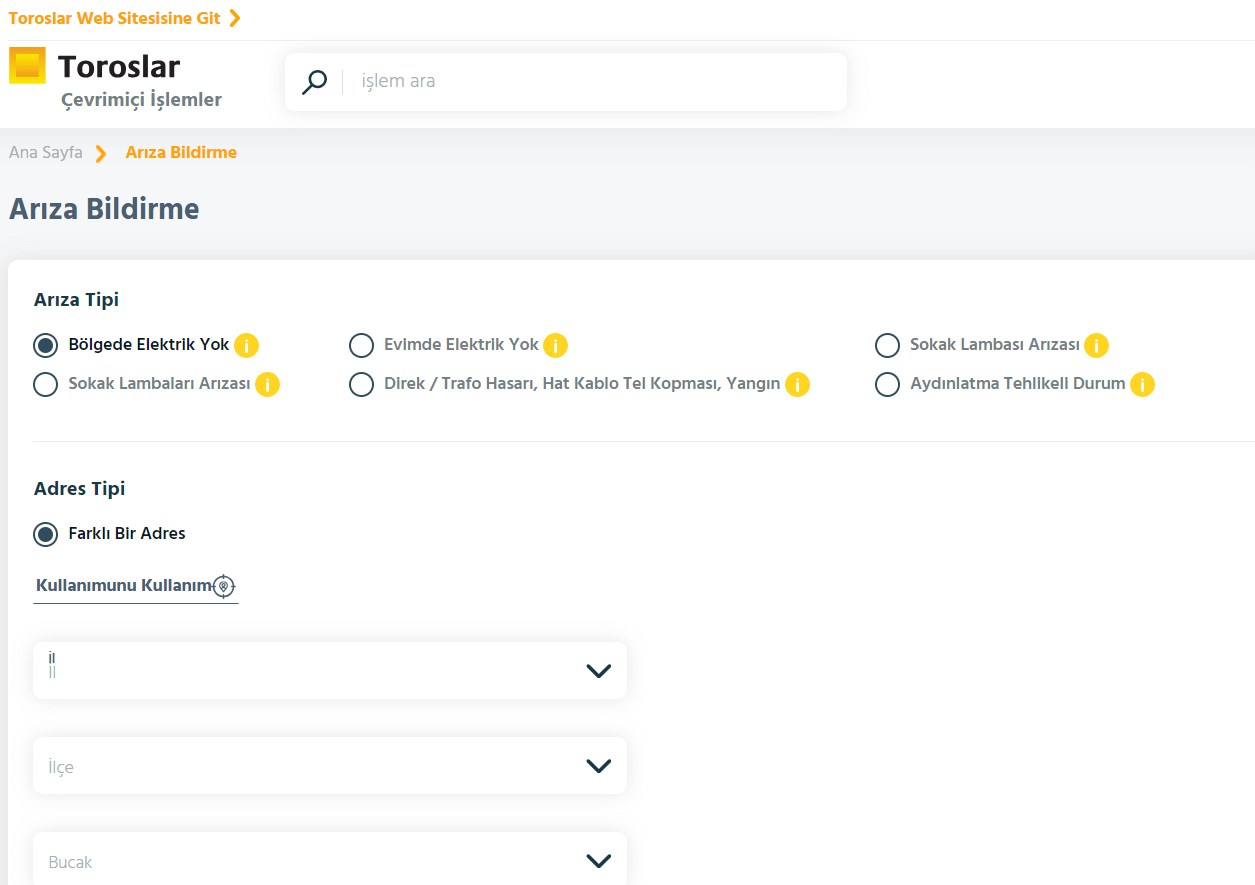Select Evimde Elektrik Yok radio button
This screenshot has width=1255, height=885.
click(361, 346)
